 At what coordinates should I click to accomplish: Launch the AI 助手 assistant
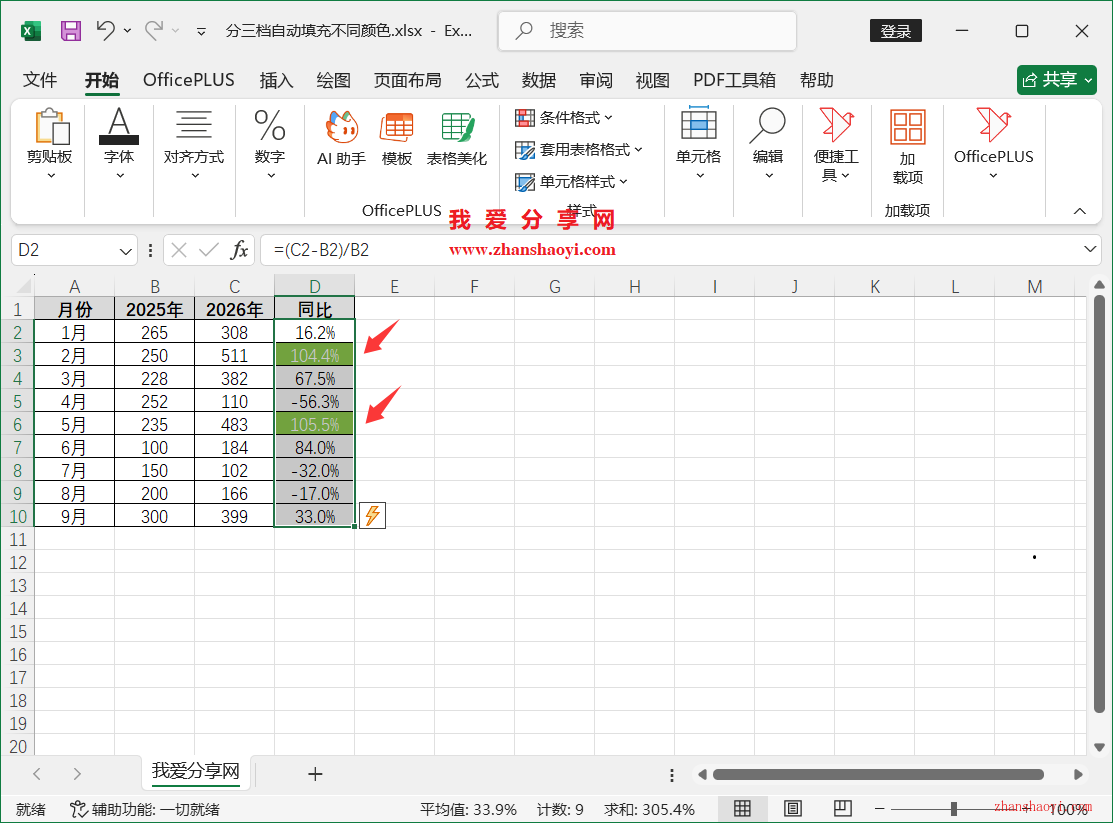pyautogui.click(x=341, y=138)
